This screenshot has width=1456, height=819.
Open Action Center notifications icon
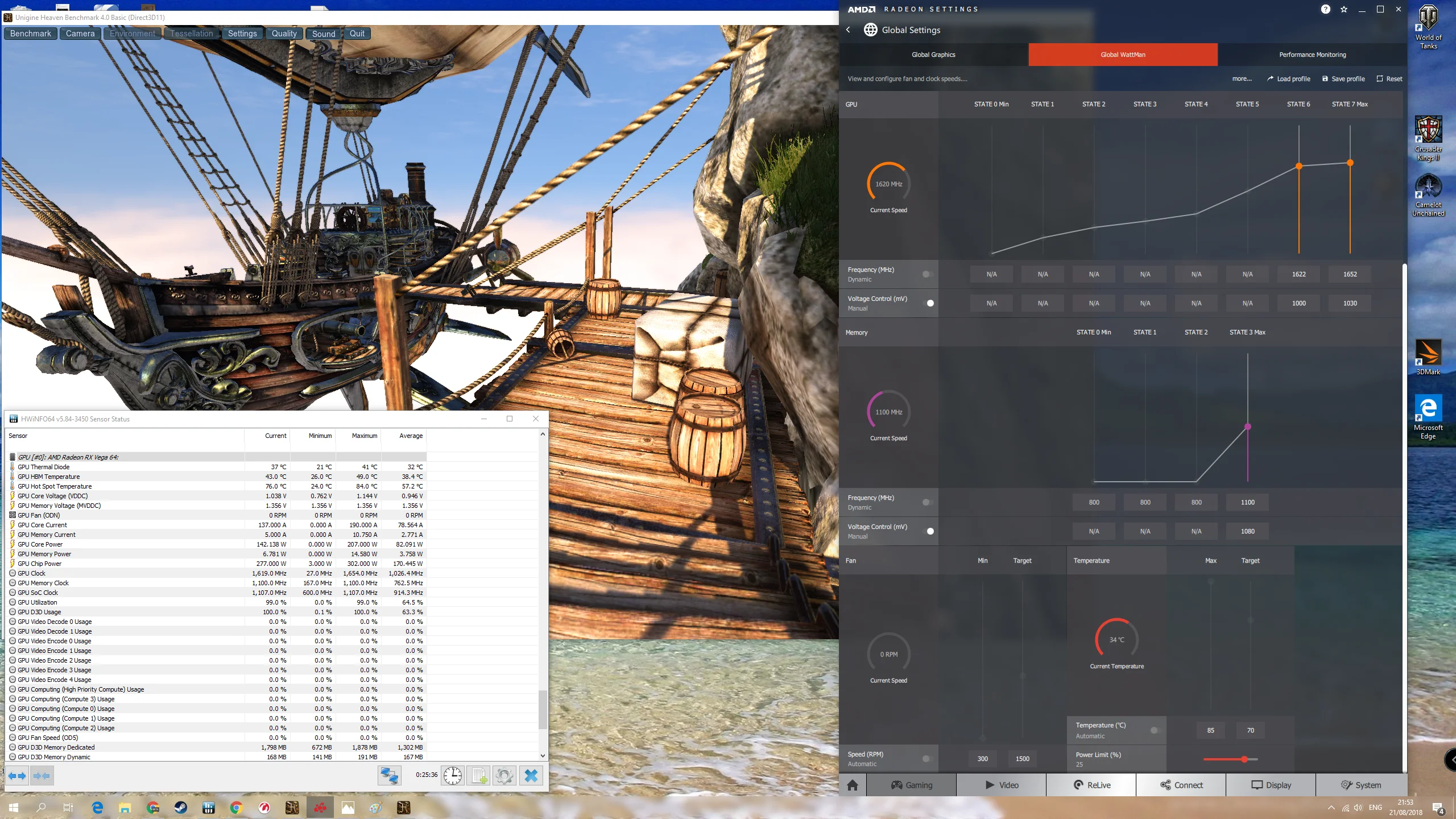1438,808
